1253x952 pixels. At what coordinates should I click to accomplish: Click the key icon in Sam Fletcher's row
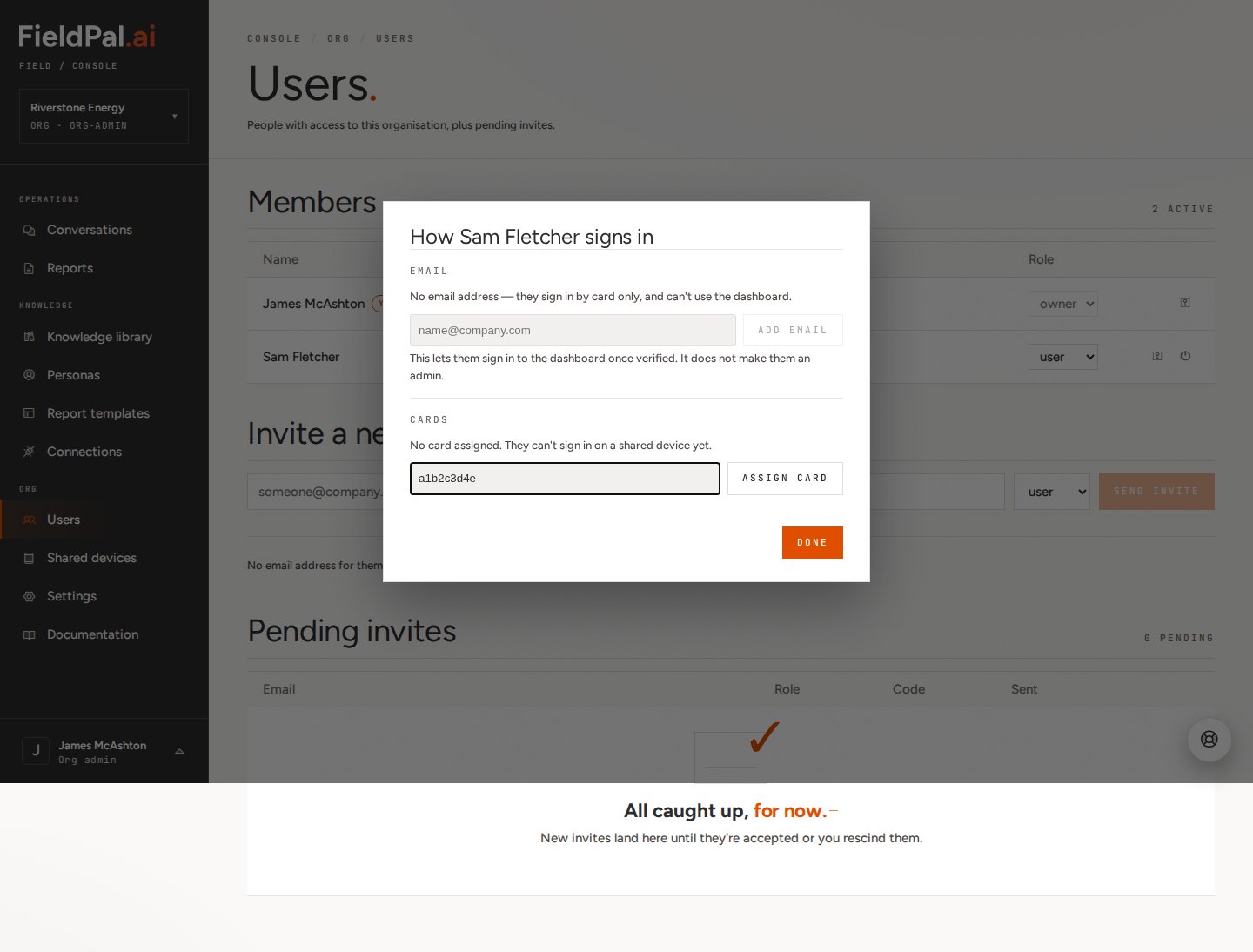pyautogui.click(x=1157, y=356)
